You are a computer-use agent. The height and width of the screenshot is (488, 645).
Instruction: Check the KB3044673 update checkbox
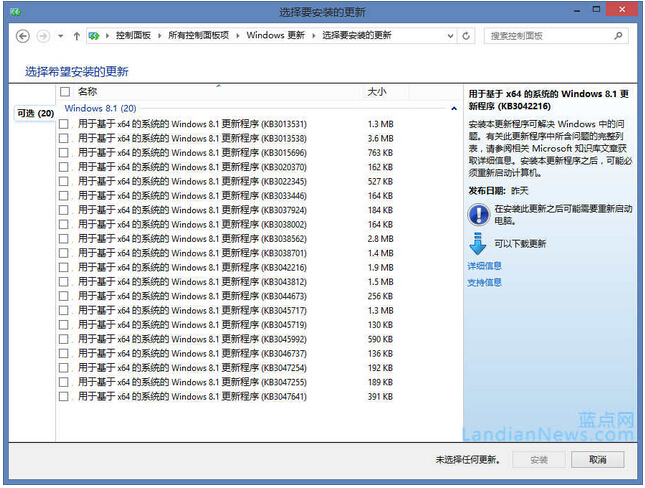[64, 296]
